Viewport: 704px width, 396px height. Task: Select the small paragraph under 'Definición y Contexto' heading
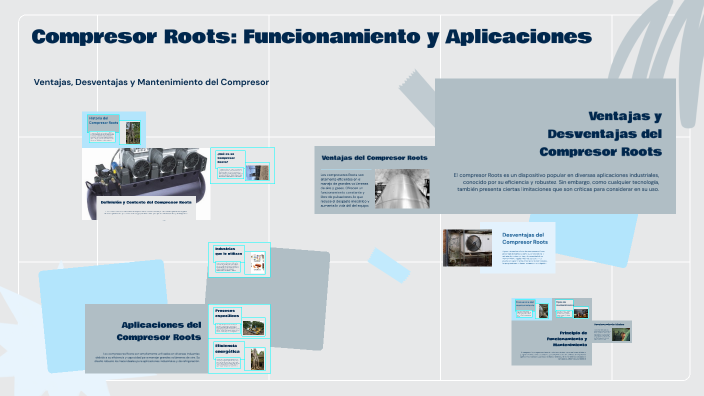146,212
